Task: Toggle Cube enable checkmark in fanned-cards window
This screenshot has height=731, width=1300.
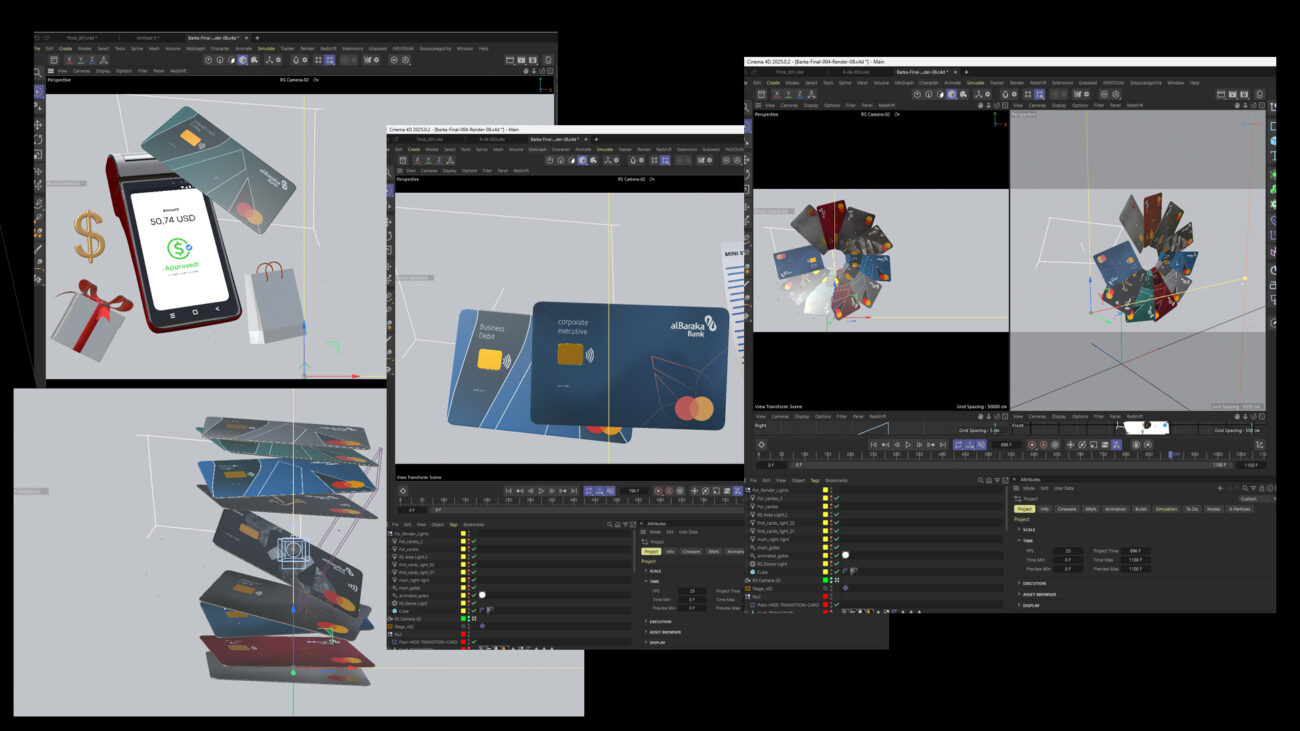Action: [836, 572]
